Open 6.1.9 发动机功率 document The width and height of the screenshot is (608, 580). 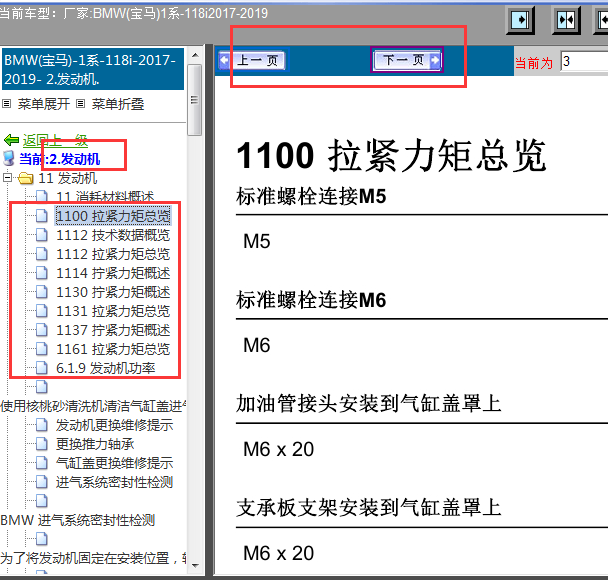106,368
